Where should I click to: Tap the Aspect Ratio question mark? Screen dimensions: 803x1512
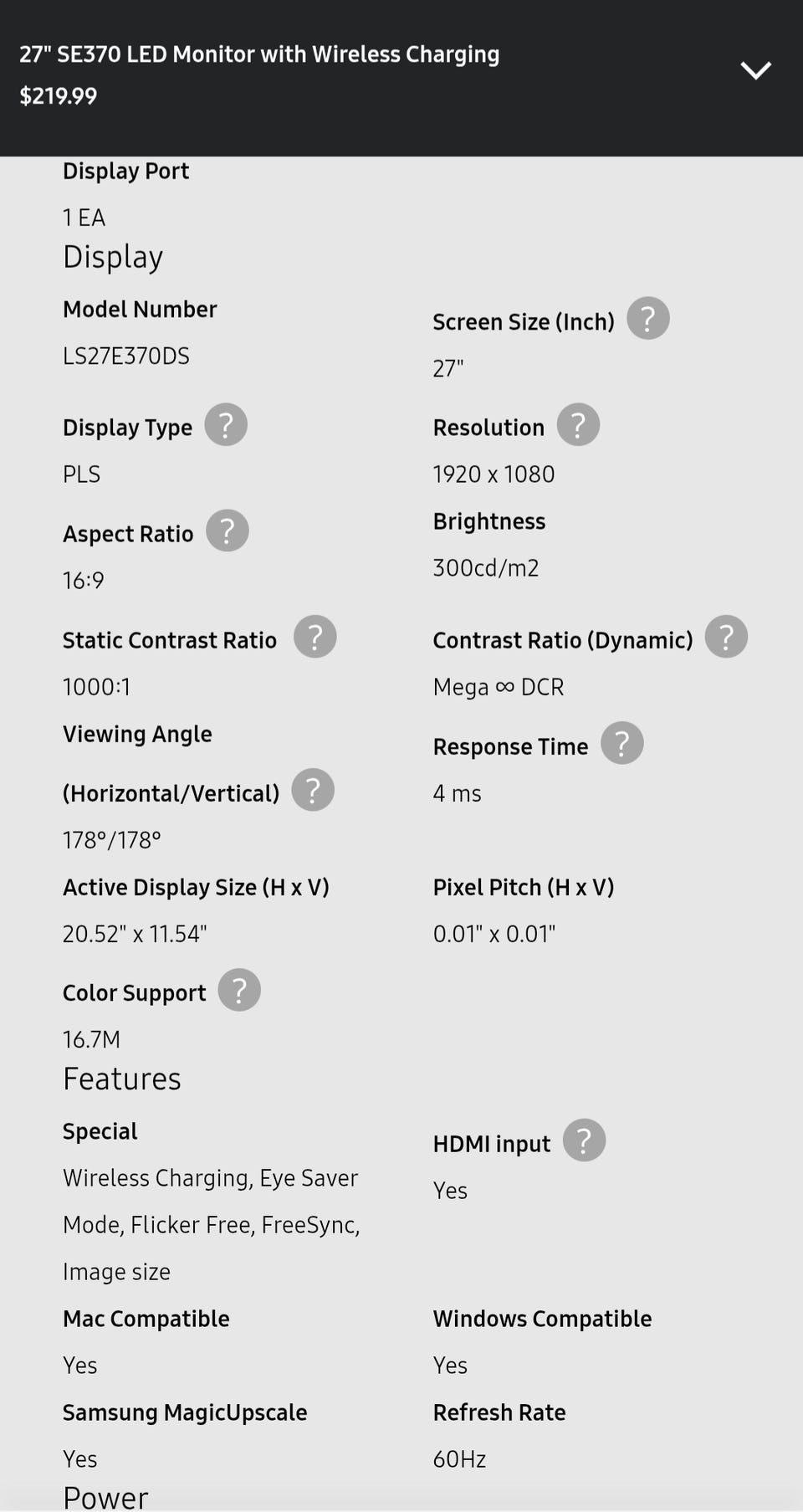coord(227,531)
